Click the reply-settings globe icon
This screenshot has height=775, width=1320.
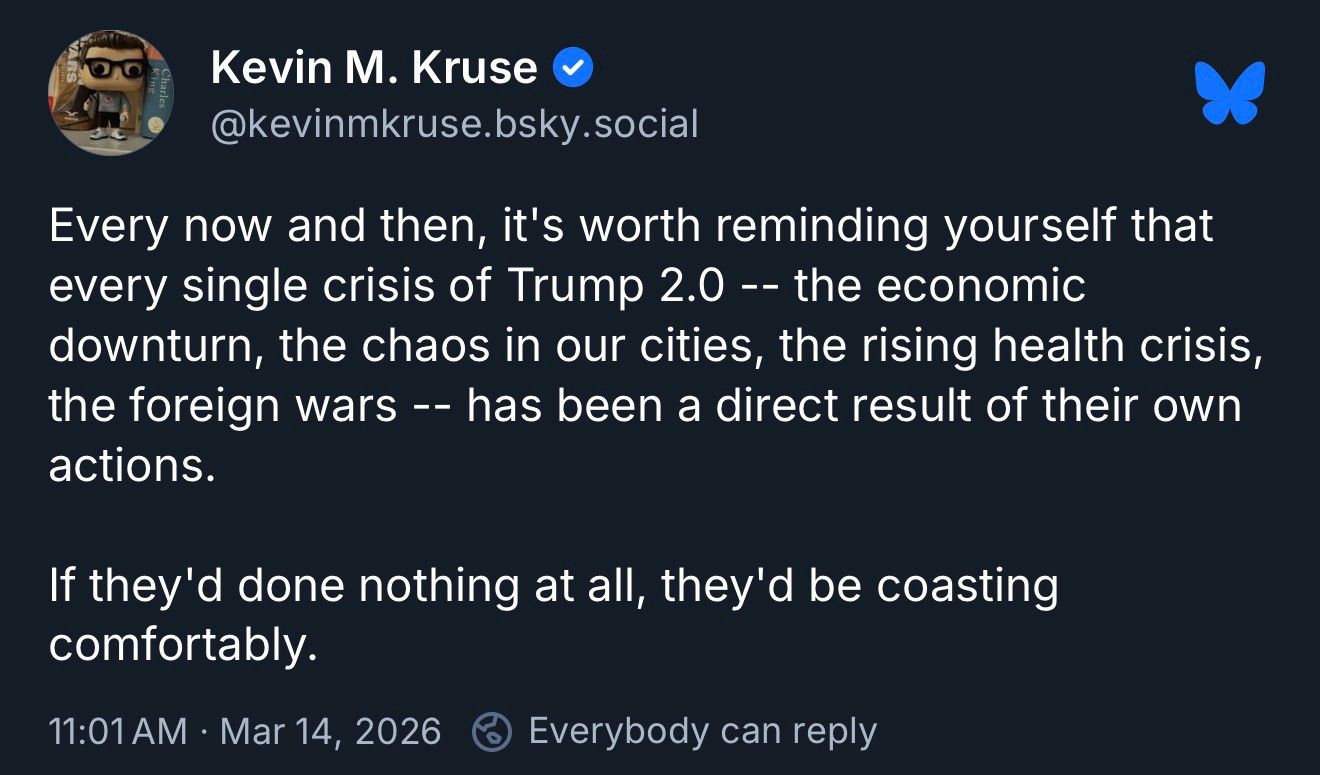492,731
